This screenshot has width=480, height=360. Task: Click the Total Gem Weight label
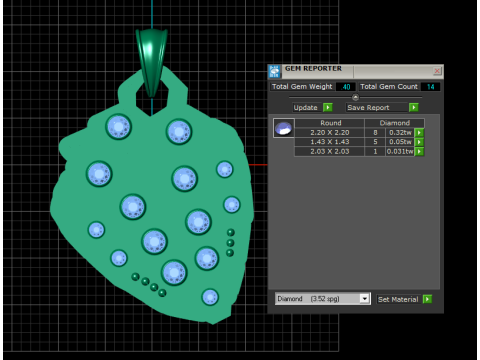[302, 87]
